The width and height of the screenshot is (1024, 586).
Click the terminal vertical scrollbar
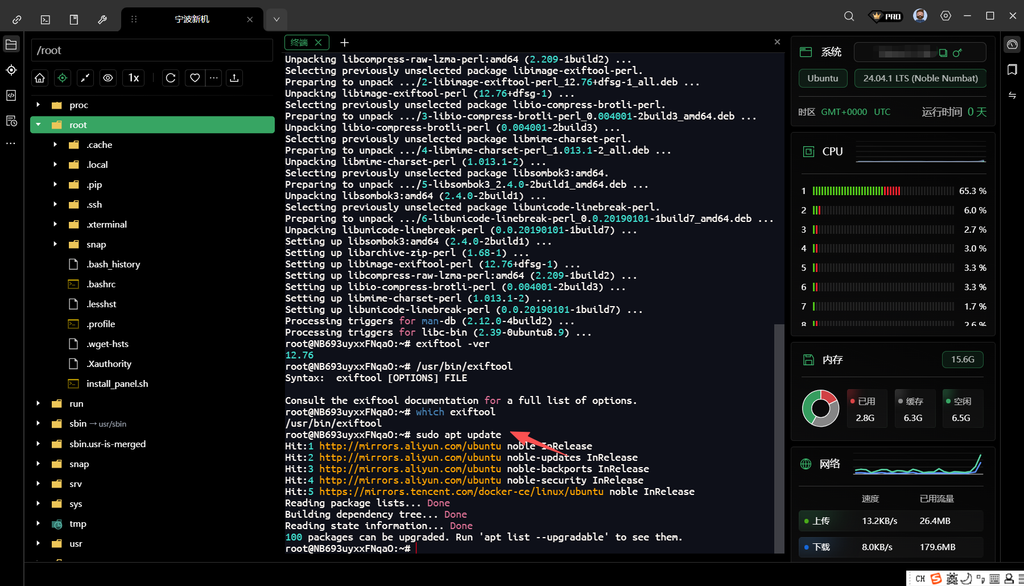pyautogui.click(x=778, y=438)
